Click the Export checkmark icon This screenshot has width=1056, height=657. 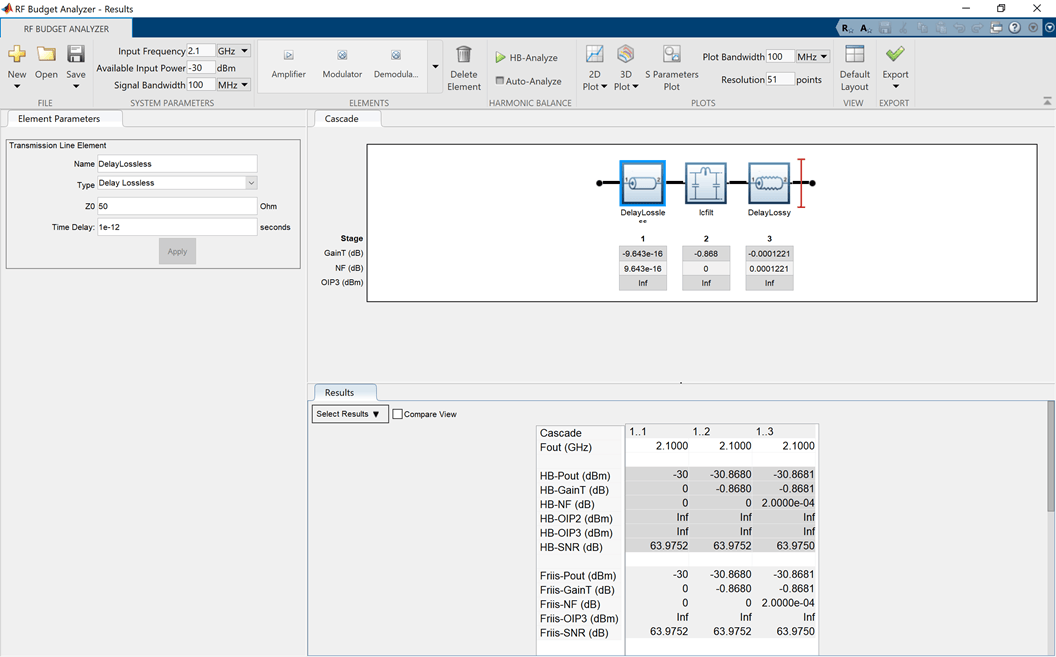[895, 54]
